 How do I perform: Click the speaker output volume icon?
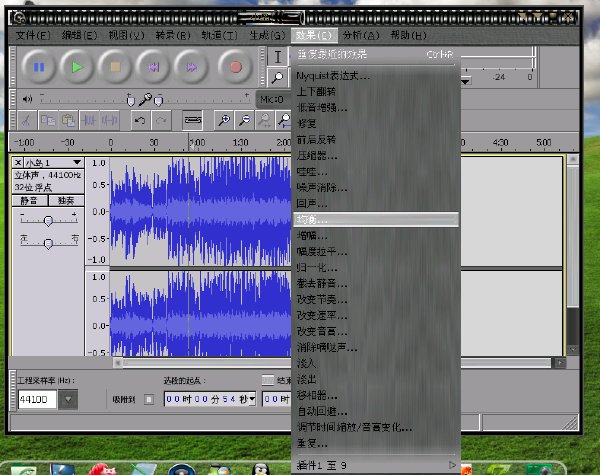(x=27, y=99)
